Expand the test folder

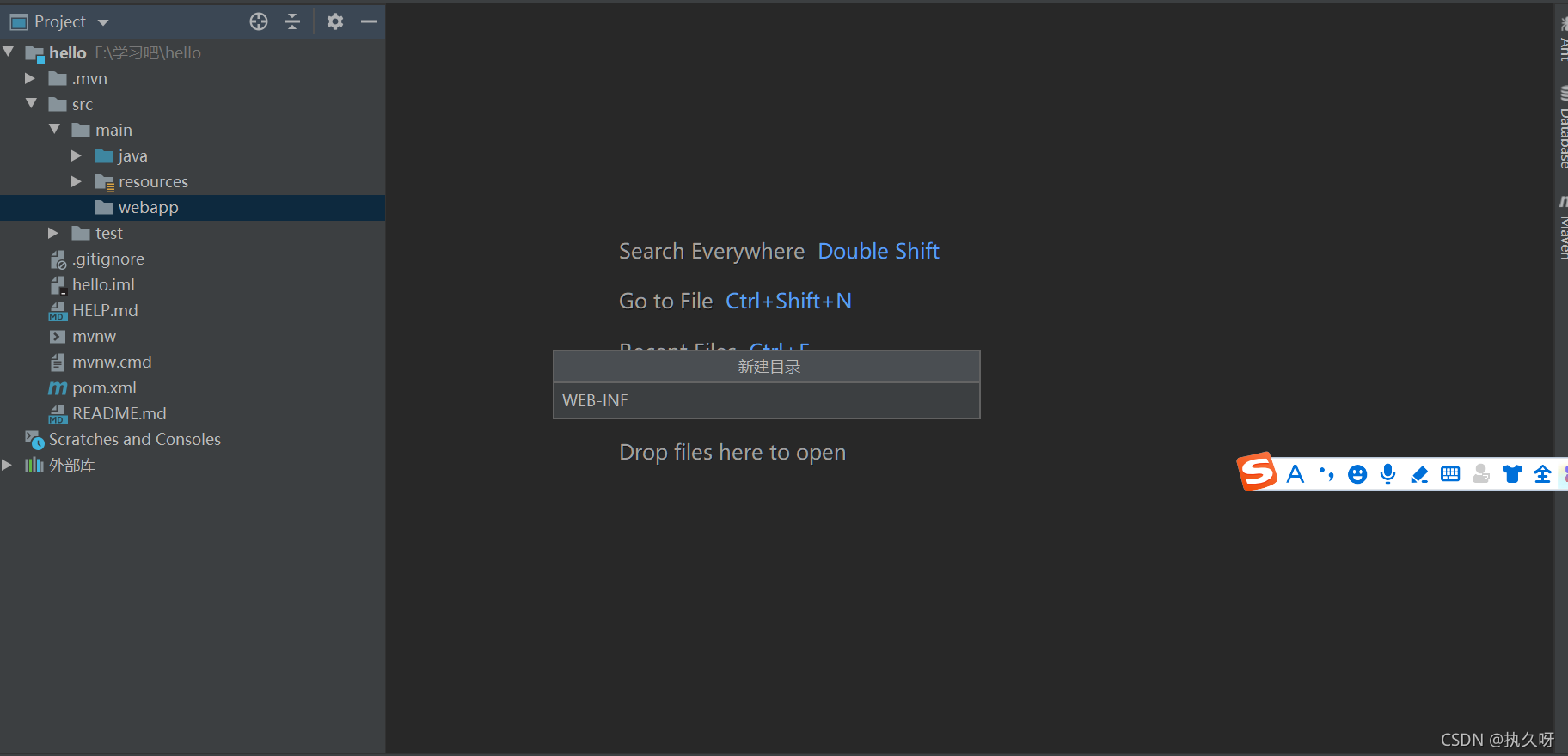click(53, 233)
